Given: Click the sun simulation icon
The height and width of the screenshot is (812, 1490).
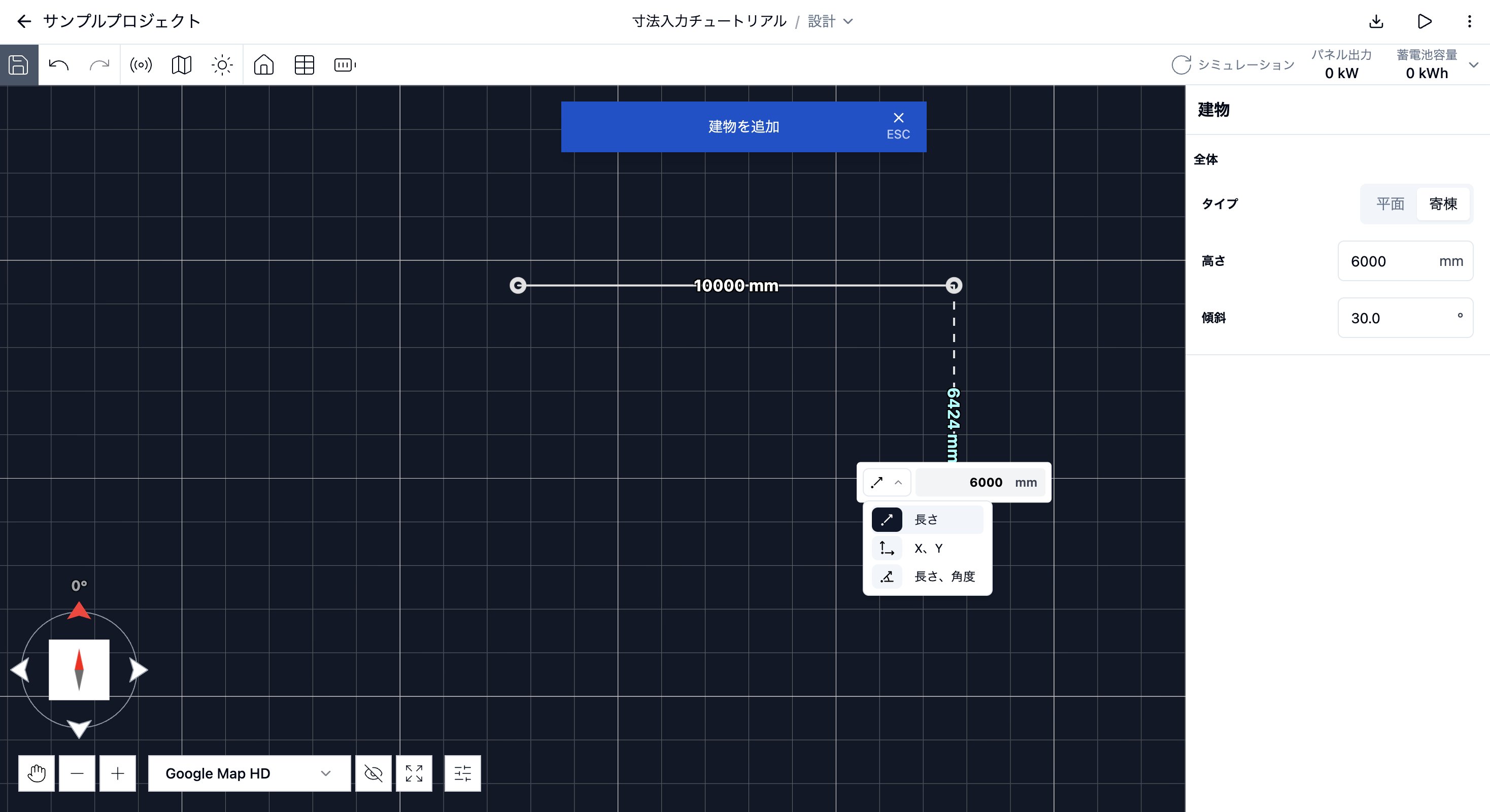Looking at the screenshot, I should coord(222,65).
